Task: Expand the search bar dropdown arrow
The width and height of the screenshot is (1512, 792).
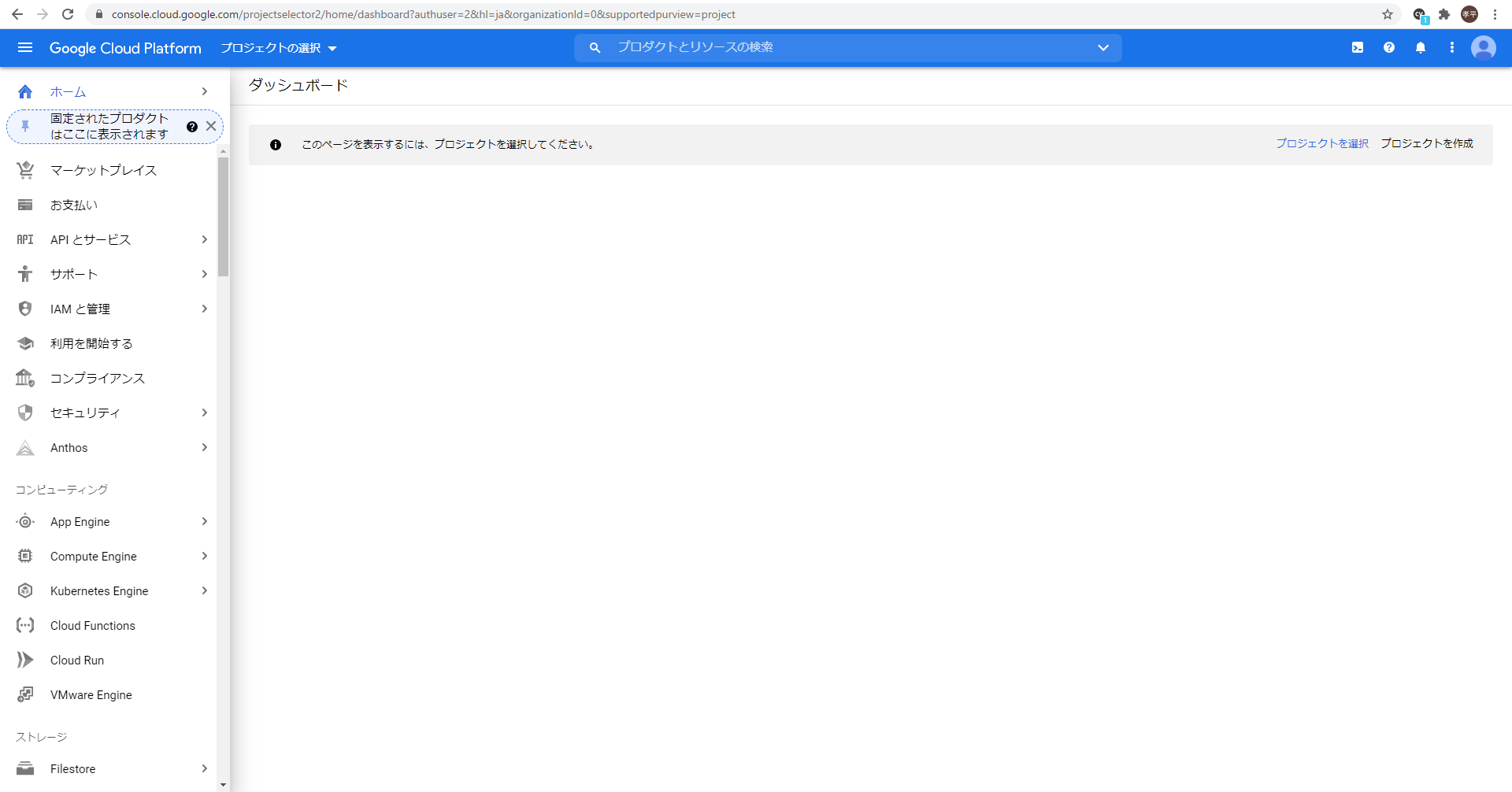Action: pyautogui.click(x=1103, y=48)
